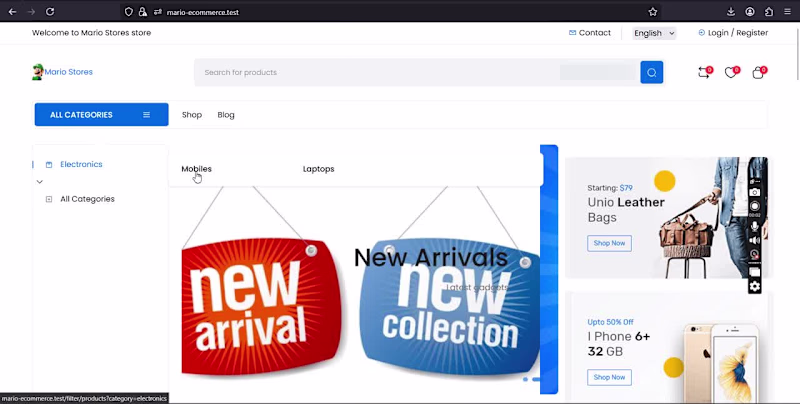This screenshot has width=800, height=404.
Task: Click the first carousel slider dot
Action: 525,379
